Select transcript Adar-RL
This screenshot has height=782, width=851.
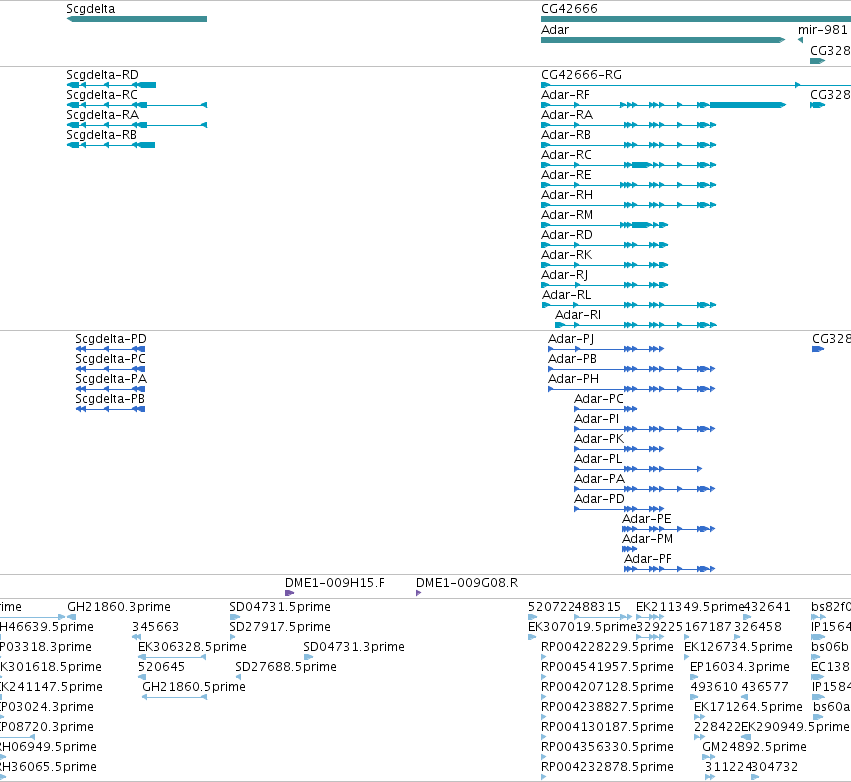(x=629, y=305)
